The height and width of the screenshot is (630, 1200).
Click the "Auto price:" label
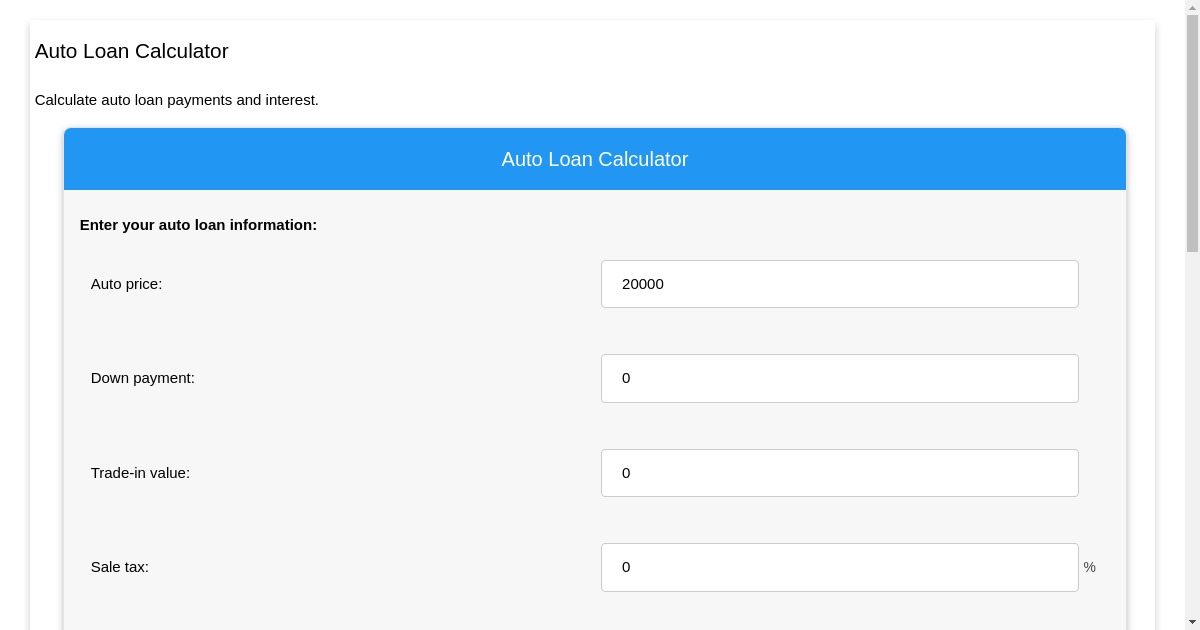126,284
